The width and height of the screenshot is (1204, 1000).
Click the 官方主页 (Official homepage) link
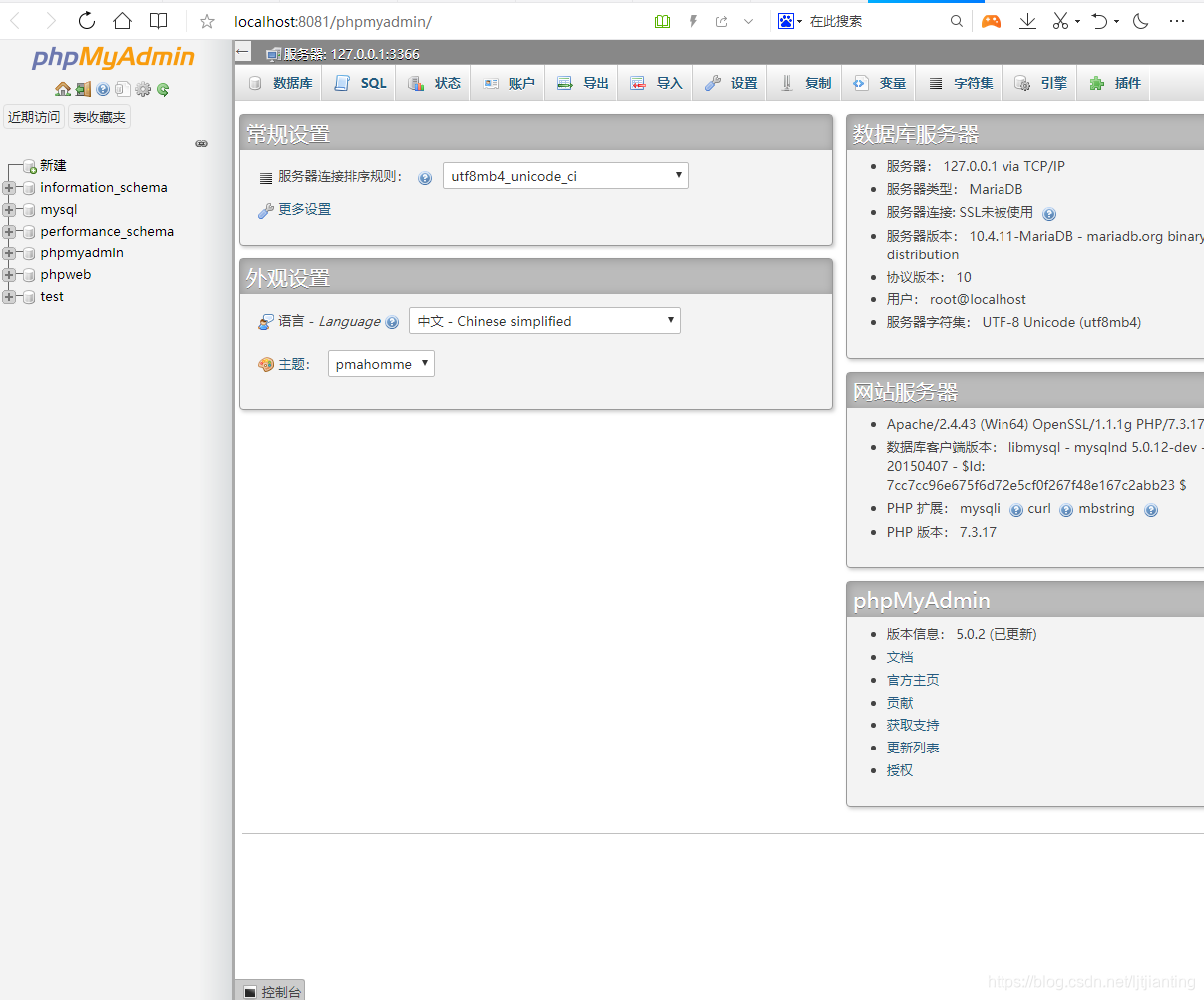[913, 680]
